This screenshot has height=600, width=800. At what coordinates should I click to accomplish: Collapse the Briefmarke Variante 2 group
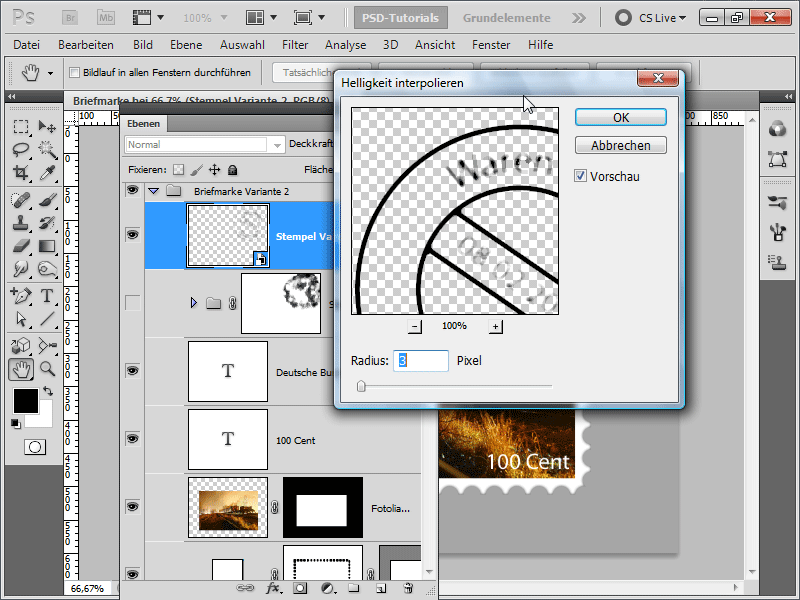(x=154, y=191)
